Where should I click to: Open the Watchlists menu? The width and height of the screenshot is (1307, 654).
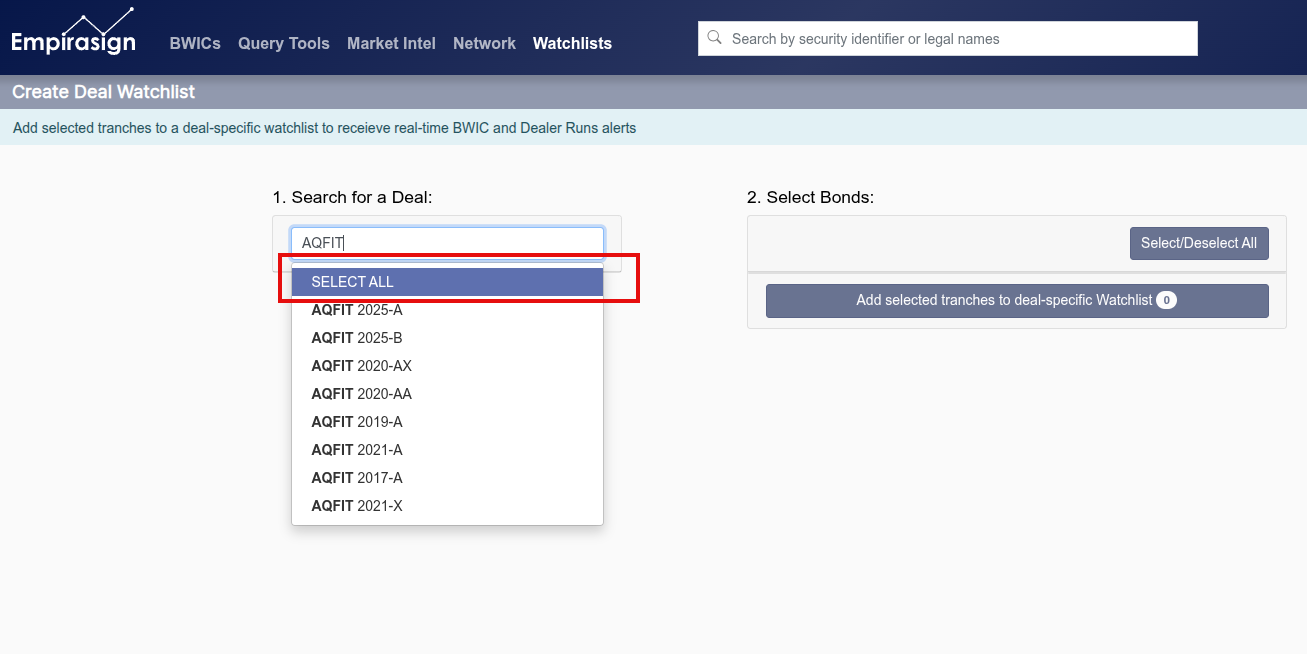point(572,43)
